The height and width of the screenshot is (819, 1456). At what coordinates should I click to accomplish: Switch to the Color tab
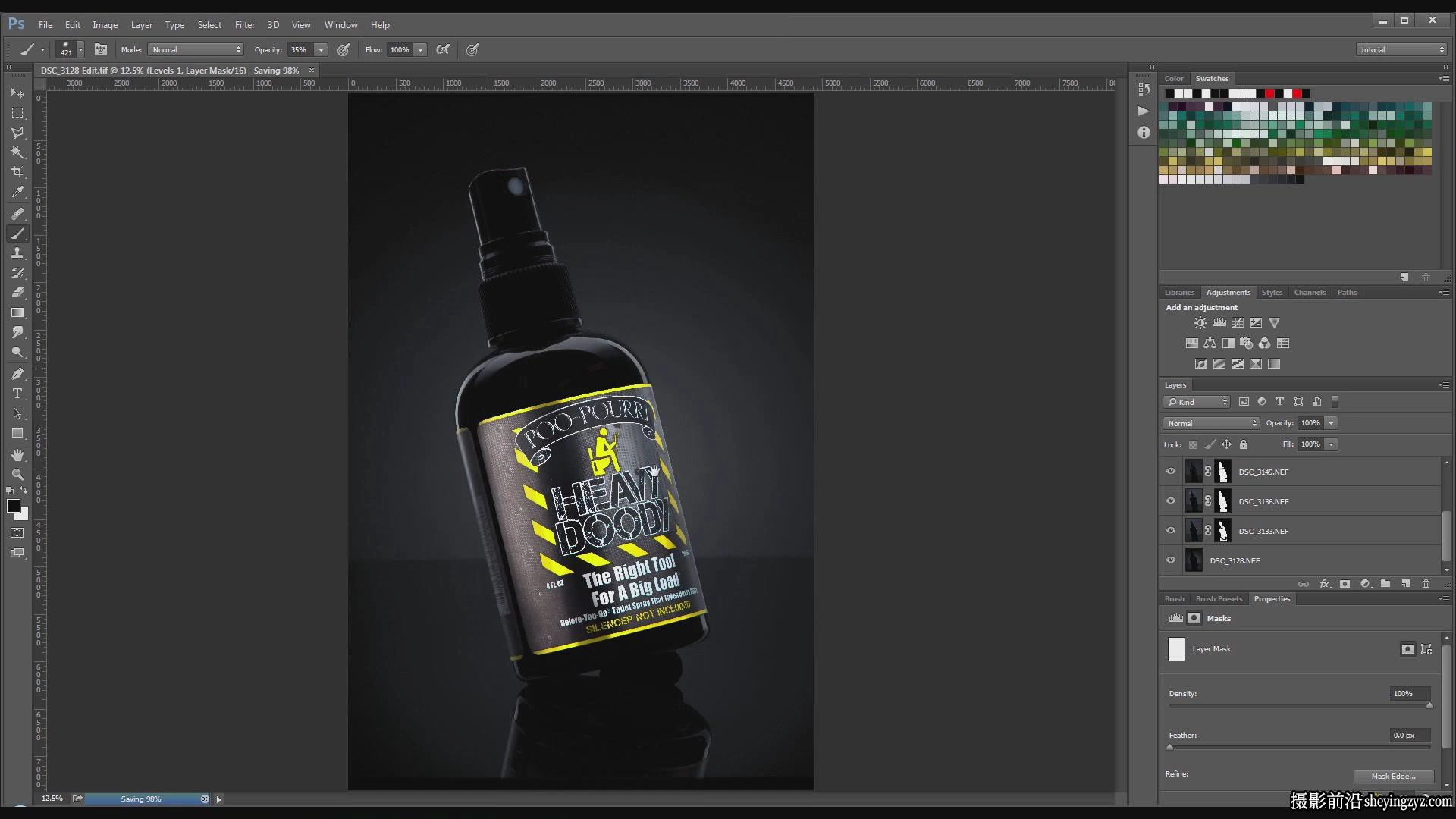[1174, 79]
